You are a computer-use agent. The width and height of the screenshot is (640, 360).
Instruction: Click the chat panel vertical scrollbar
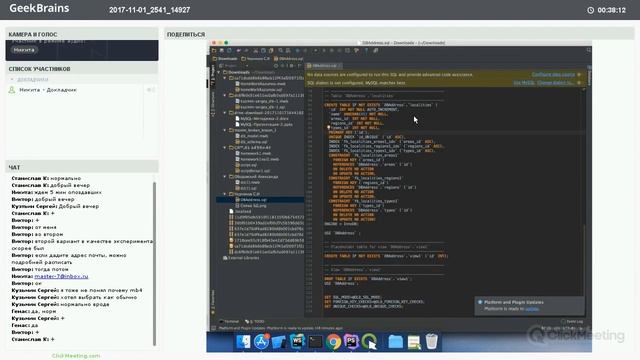(154, 264)
